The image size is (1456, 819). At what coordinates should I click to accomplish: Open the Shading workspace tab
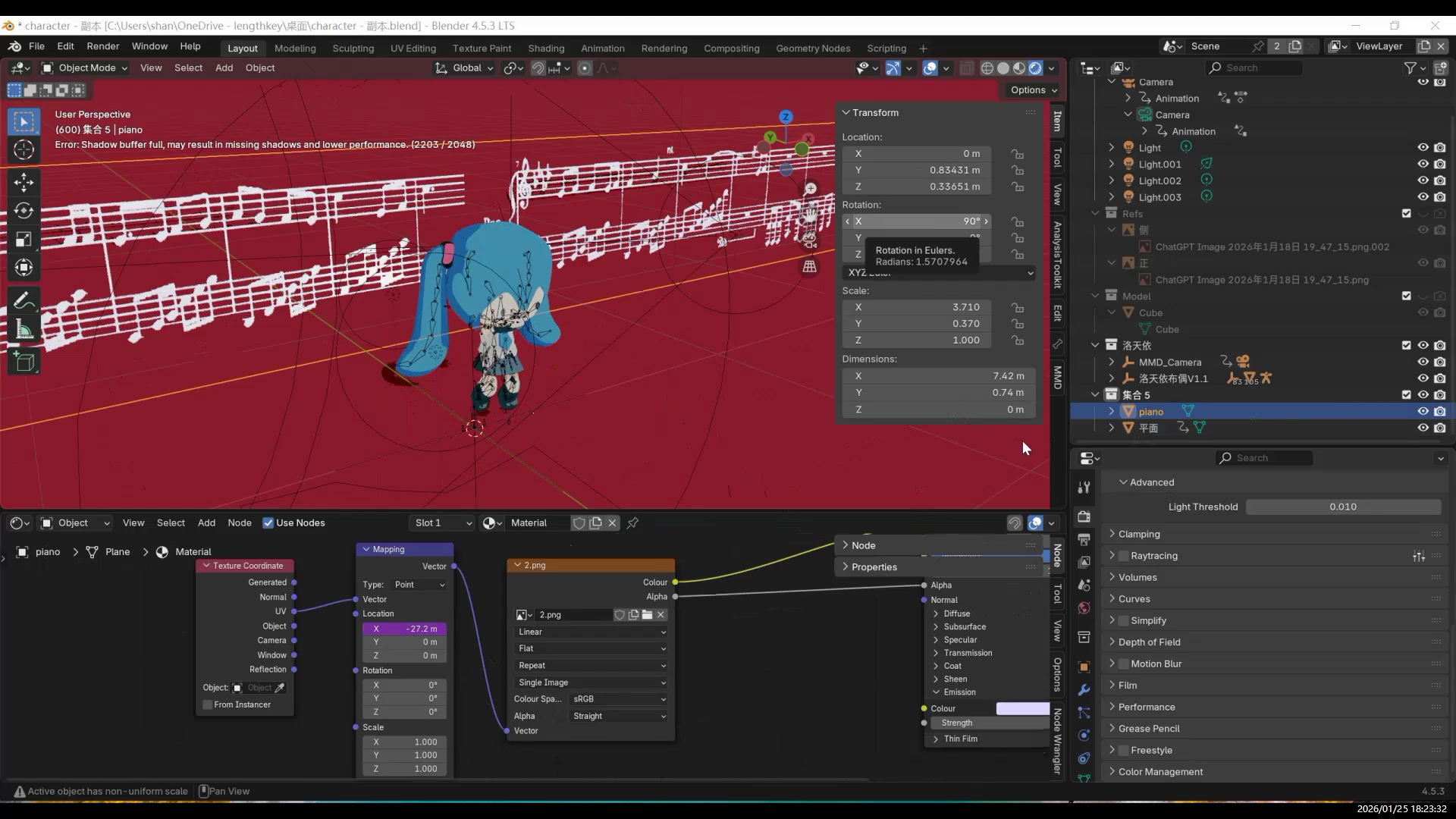(546, 48)
